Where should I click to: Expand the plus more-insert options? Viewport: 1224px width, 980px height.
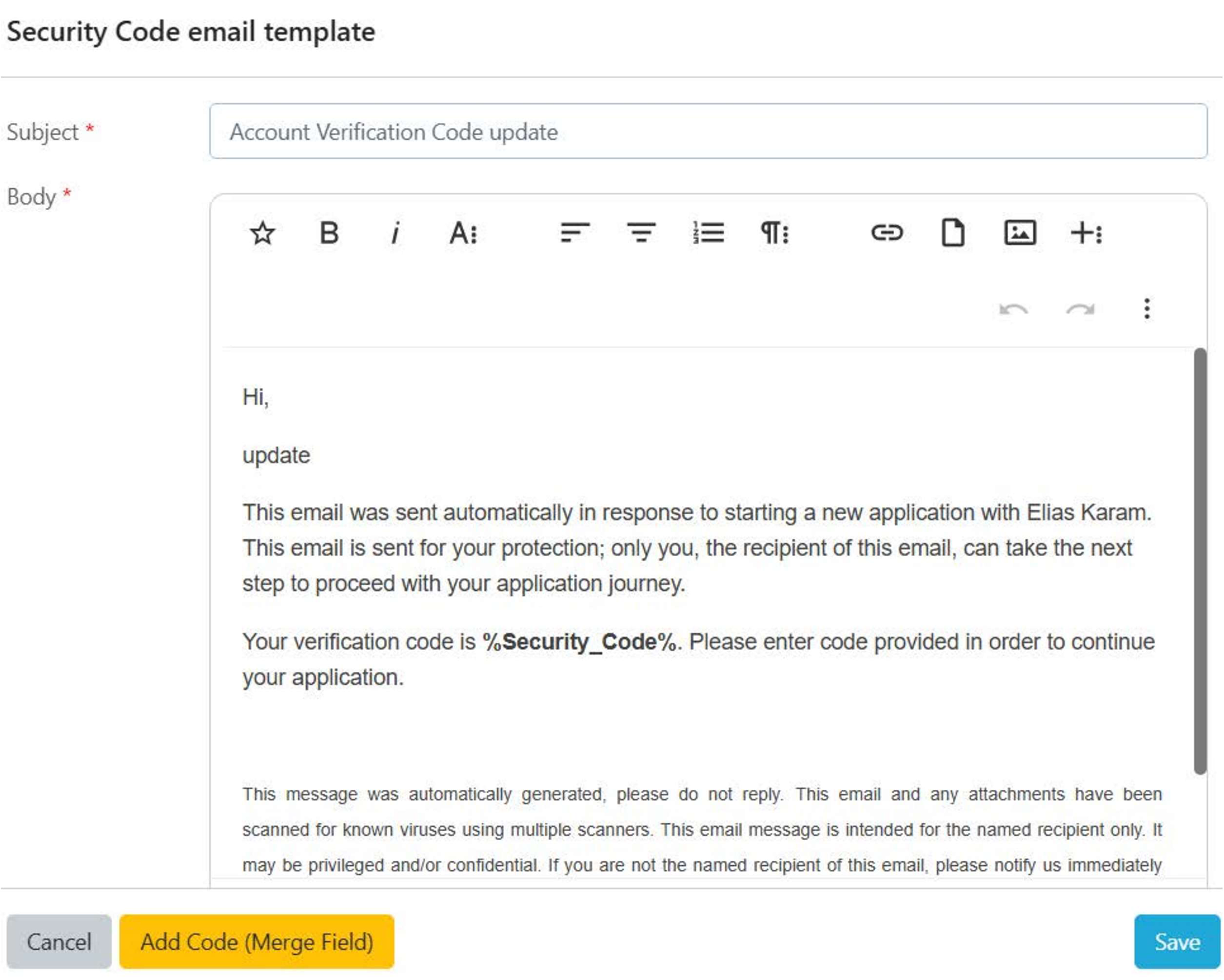tap(1086, 233)
